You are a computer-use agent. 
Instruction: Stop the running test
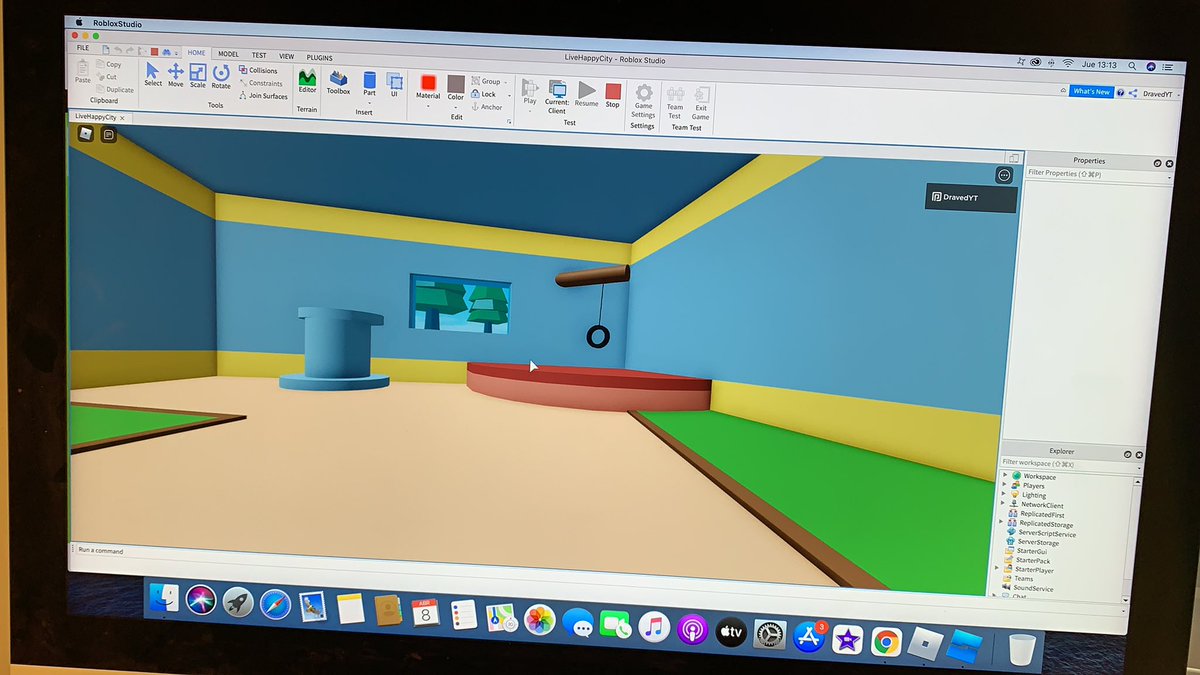(612, 95)
